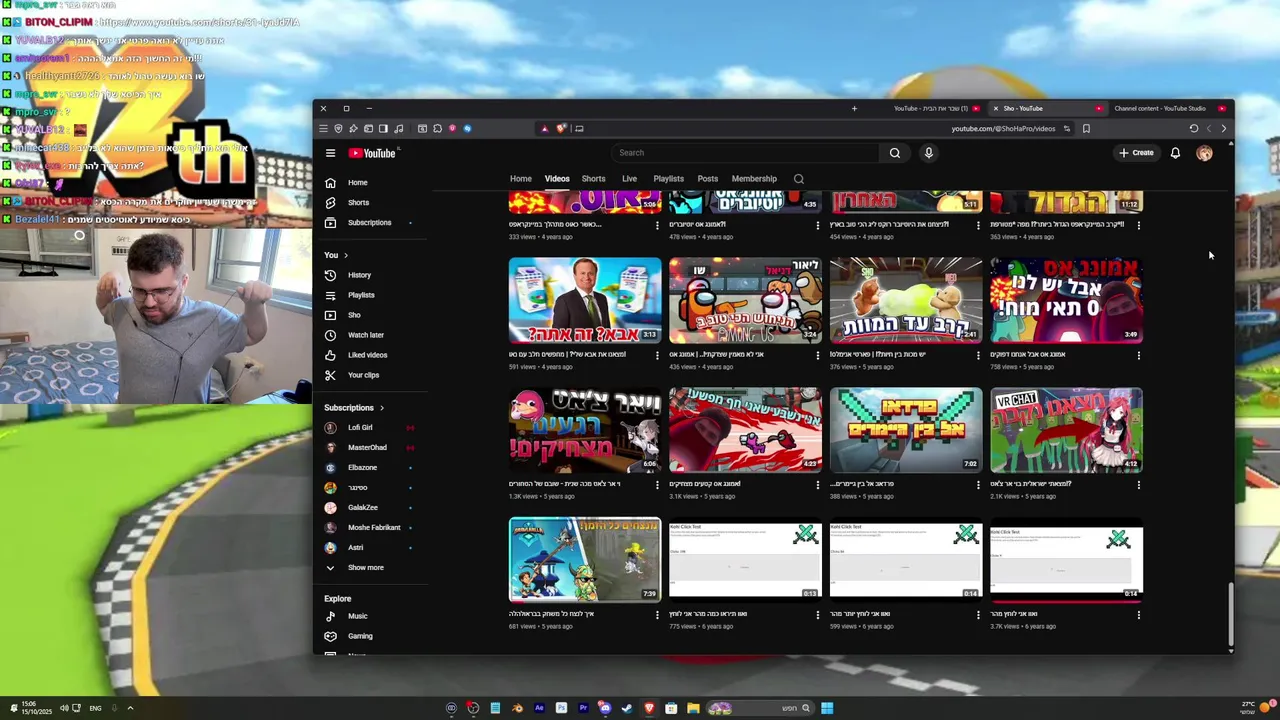Open the Windows Start button
1280x720 pixels.
pos(827,708)
